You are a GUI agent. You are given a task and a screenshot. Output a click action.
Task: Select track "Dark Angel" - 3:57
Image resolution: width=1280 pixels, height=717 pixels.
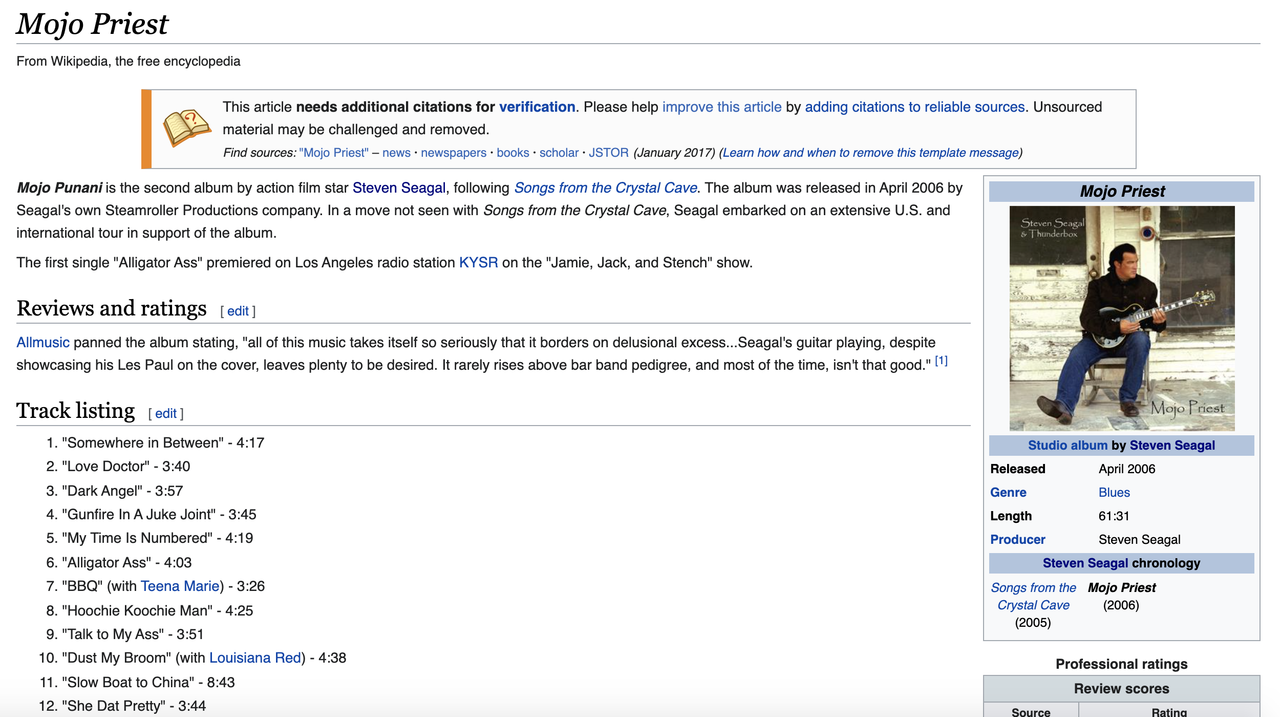(x=122, y=491)
